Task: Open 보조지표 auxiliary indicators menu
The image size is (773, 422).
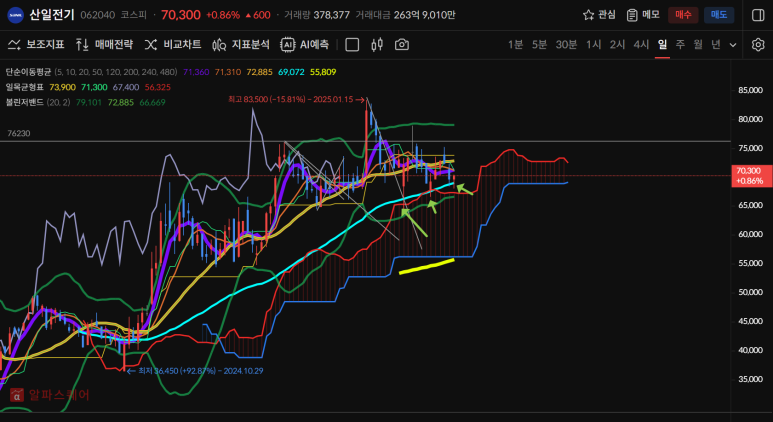Action: coord(36,45)
